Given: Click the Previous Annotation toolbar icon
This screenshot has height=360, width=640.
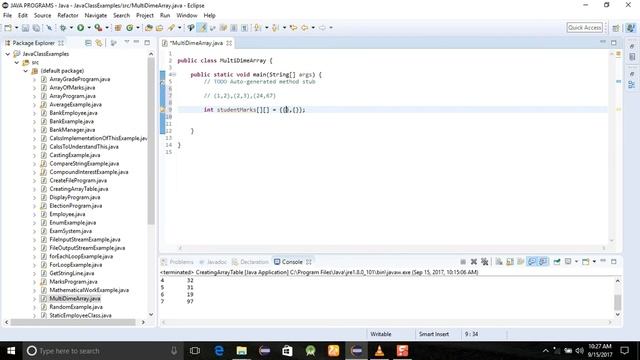Looking at the screenshot, I should (276, 28).
